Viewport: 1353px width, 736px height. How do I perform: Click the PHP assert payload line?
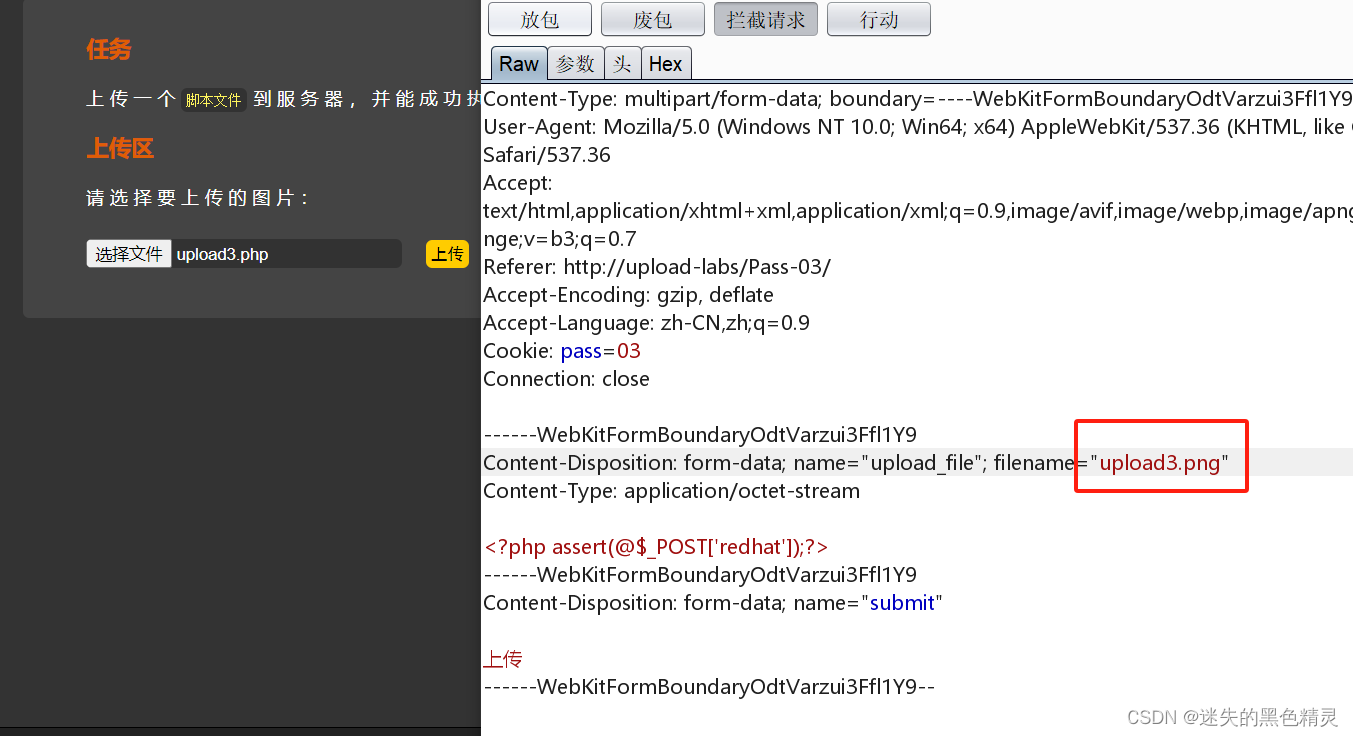[x=656, y=547]
